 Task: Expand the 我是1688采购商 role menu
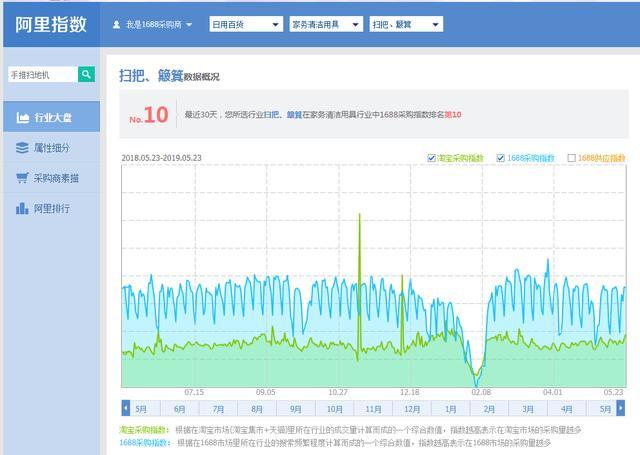pyautogui.click(x=153, y=25)
